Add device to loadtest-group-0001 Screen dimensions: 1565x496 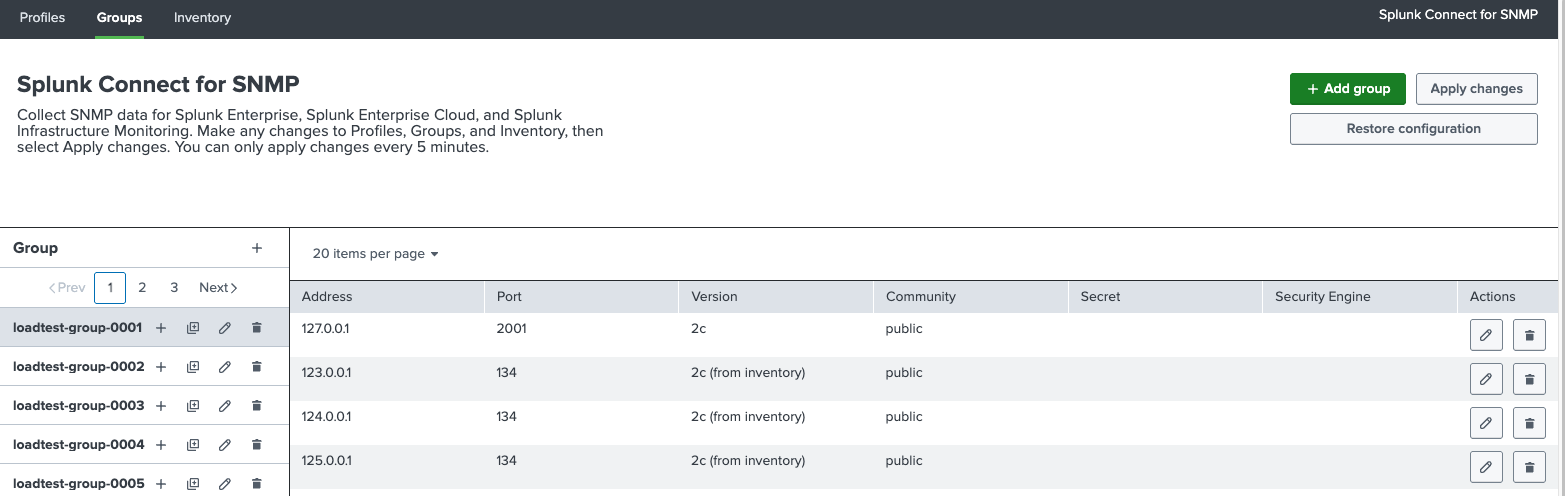(161, 328)
